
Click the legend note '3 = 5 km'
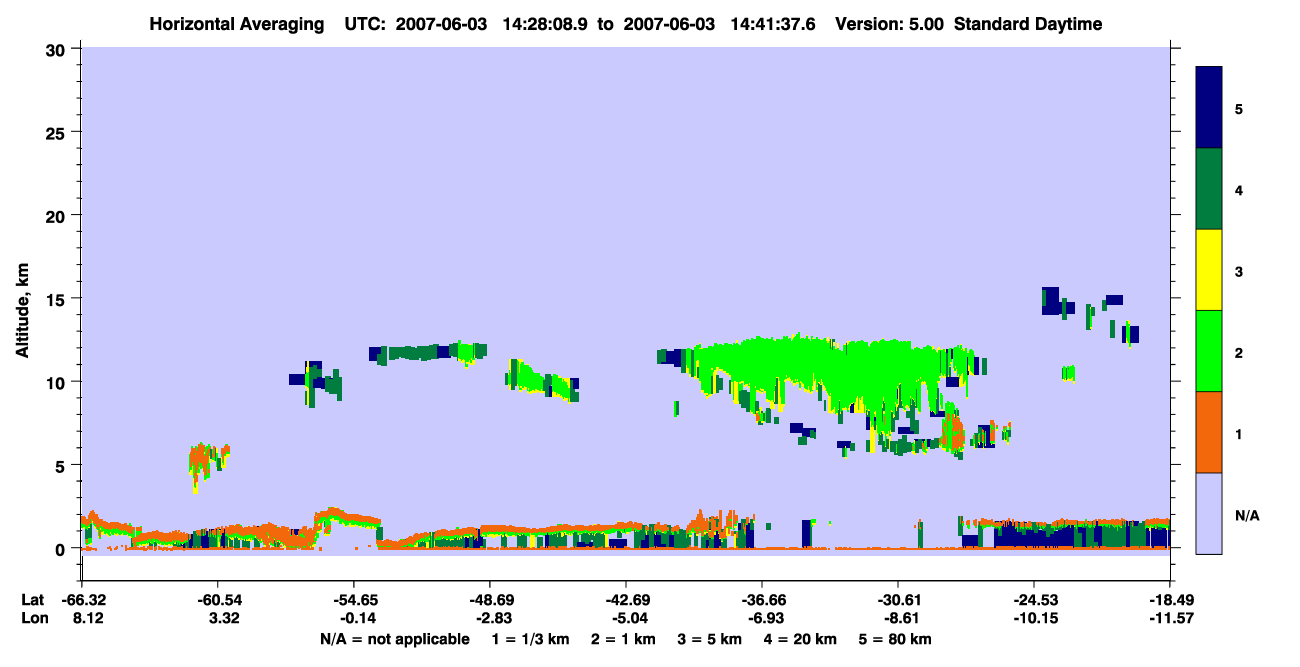(711, 639)
